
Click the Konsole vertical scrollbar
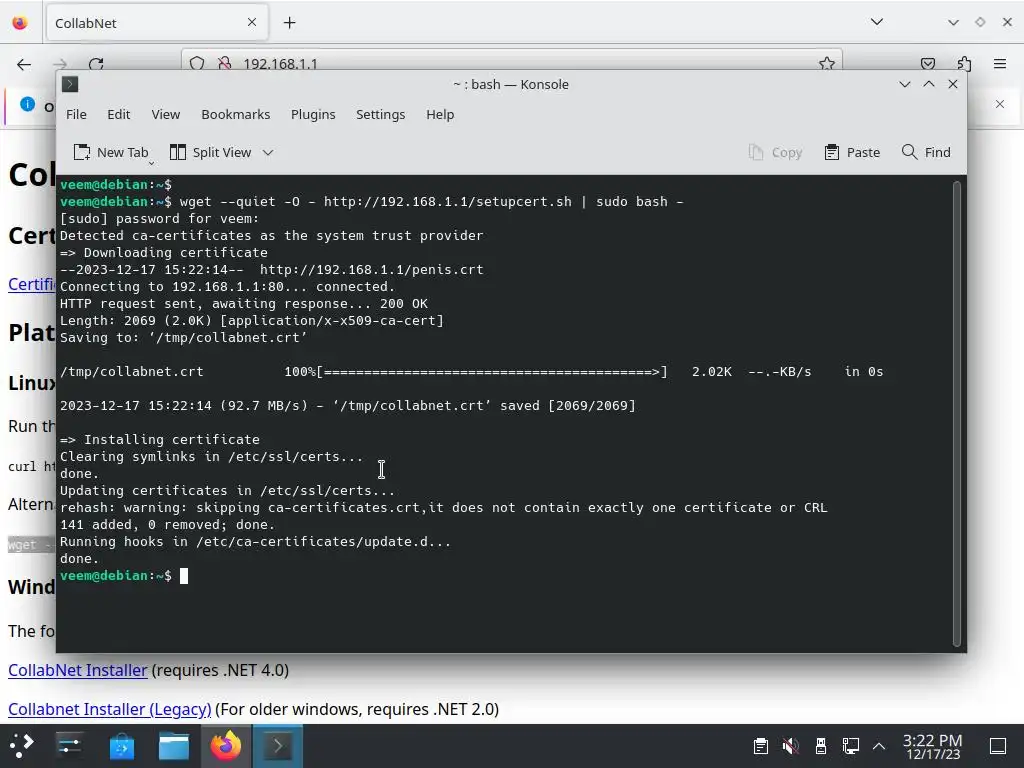point(957,413)
